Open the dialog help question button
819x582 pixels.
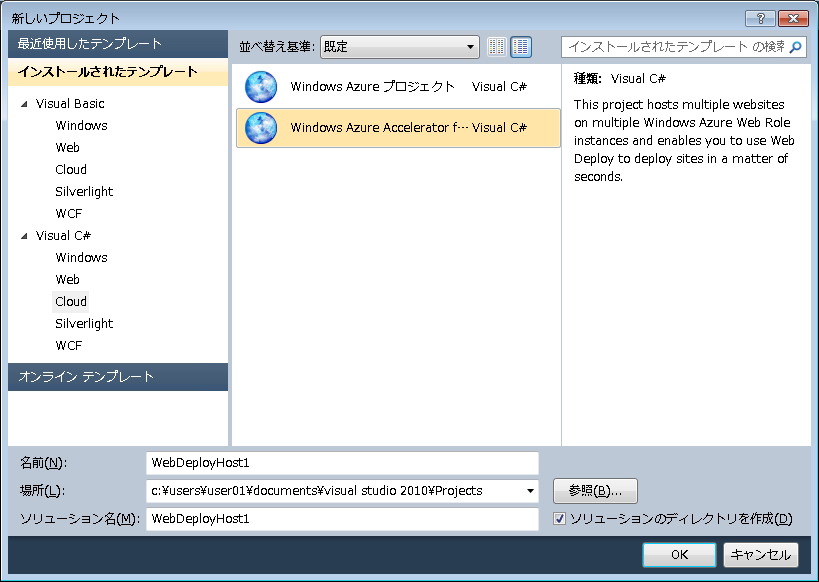[760, 18]
